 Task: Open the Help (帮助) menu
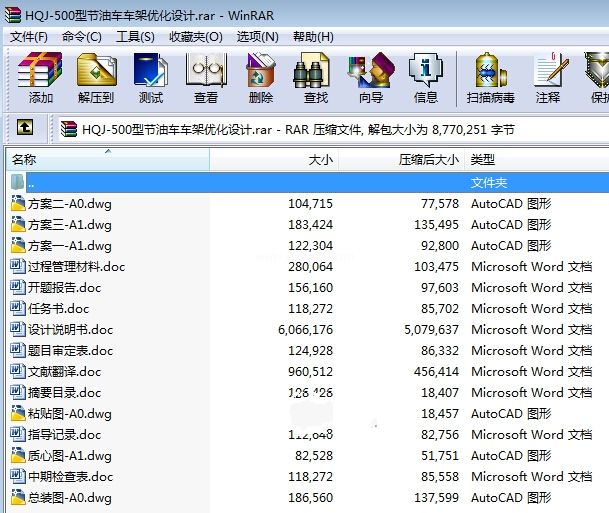[313, 37]
